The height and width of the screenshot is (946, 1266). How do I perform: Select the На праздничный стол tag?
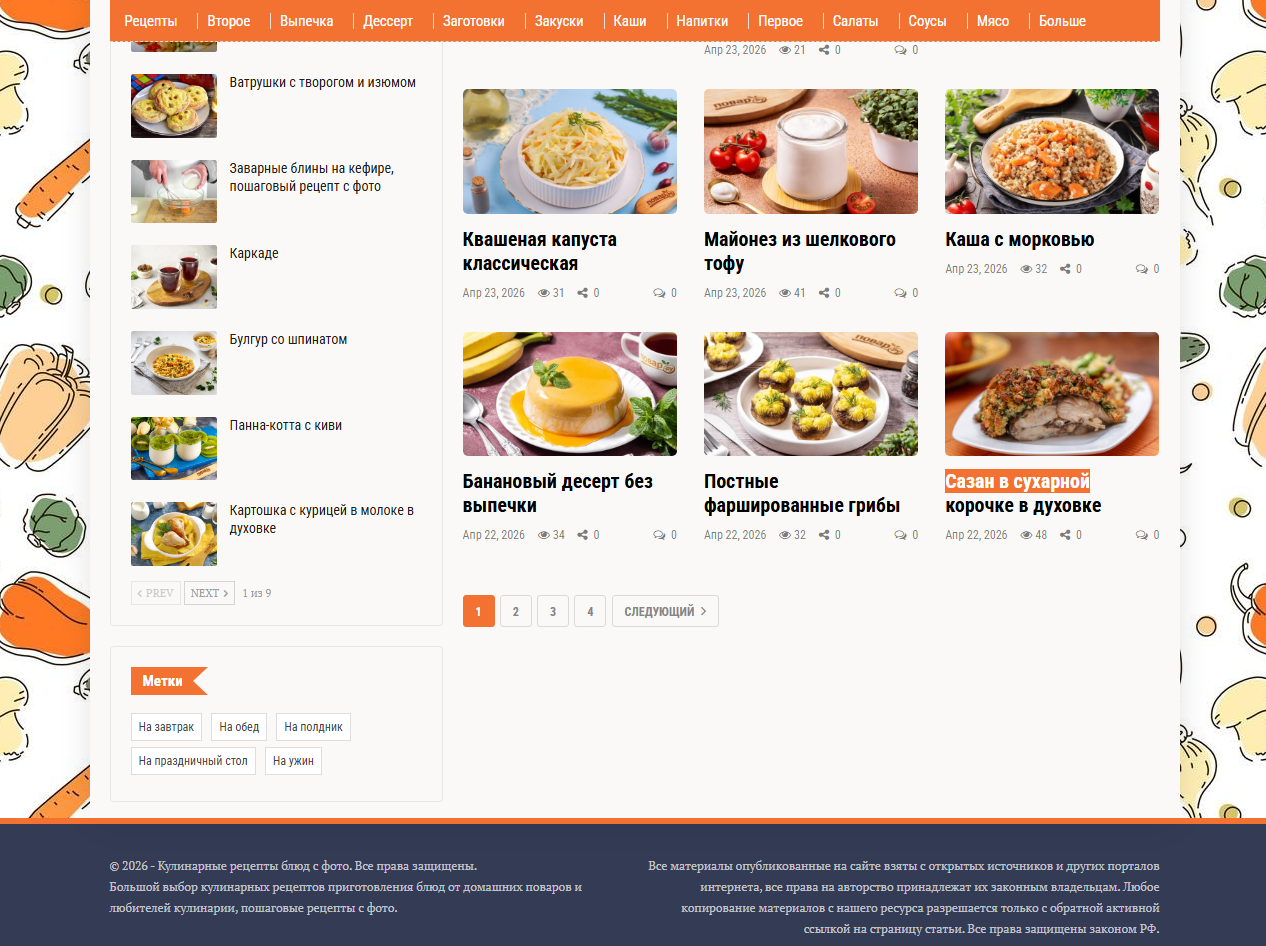193,761
